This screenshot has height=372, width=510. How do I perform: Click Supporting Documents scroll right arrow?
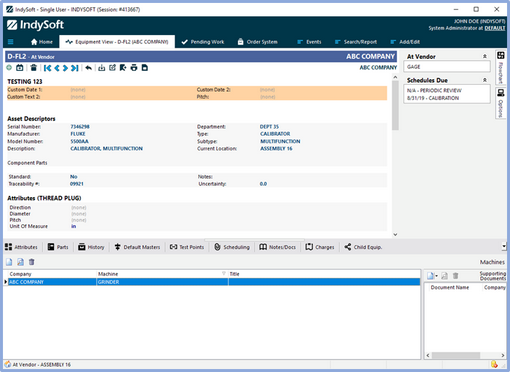click(503, 355)
